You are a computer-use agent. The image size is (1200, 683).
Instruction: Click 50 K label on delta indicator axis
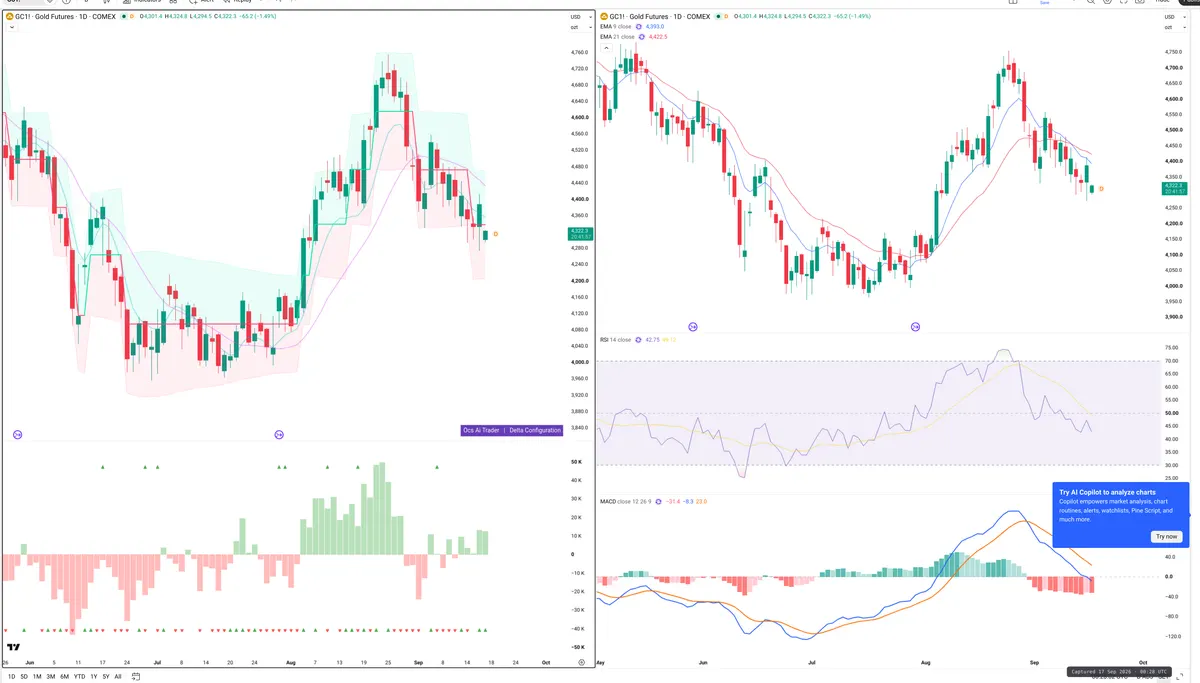coord(577,463)
